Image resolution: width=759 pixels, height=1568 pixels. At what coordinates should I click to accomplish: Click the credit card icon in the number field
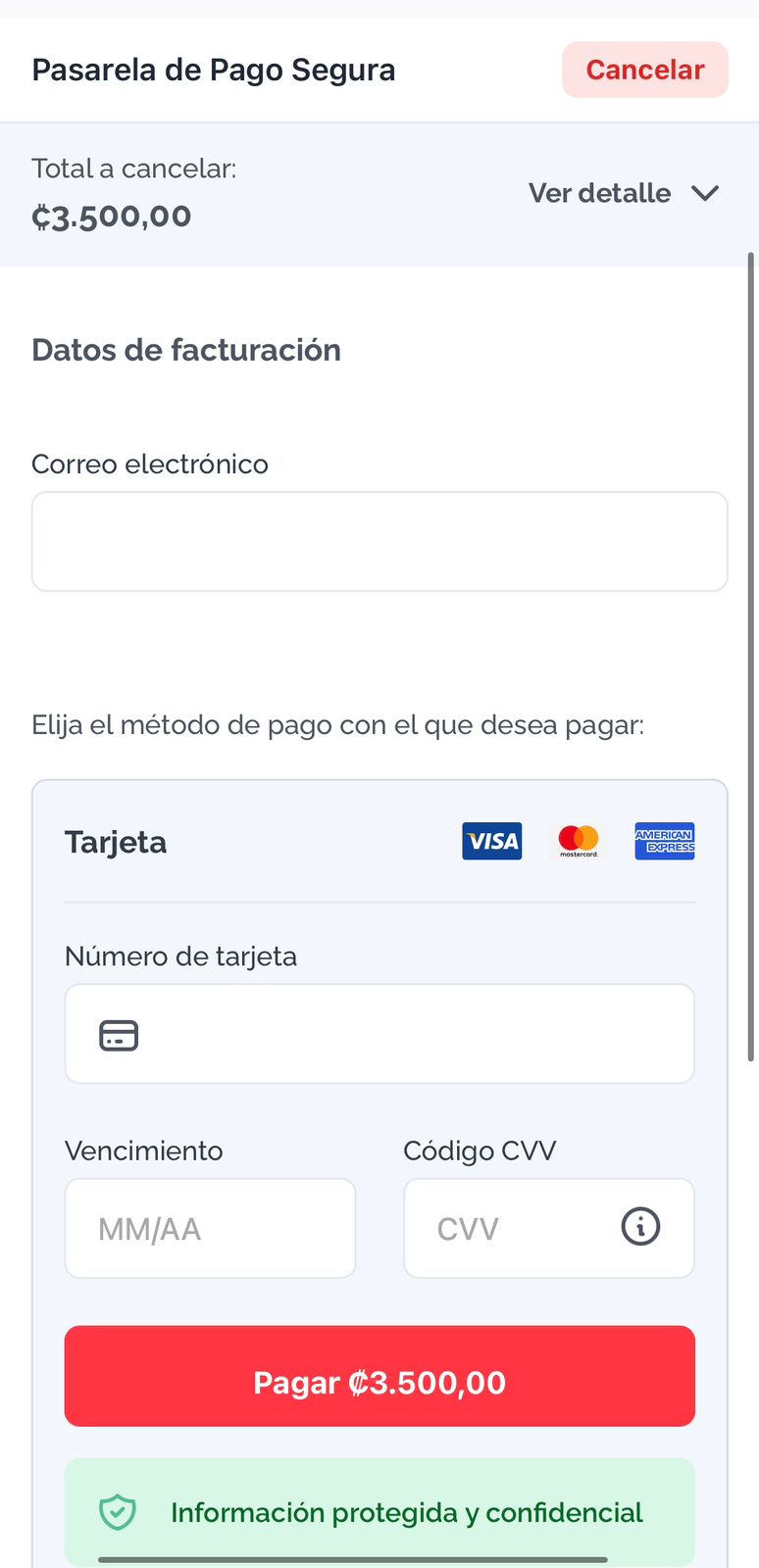point(119,1035)
